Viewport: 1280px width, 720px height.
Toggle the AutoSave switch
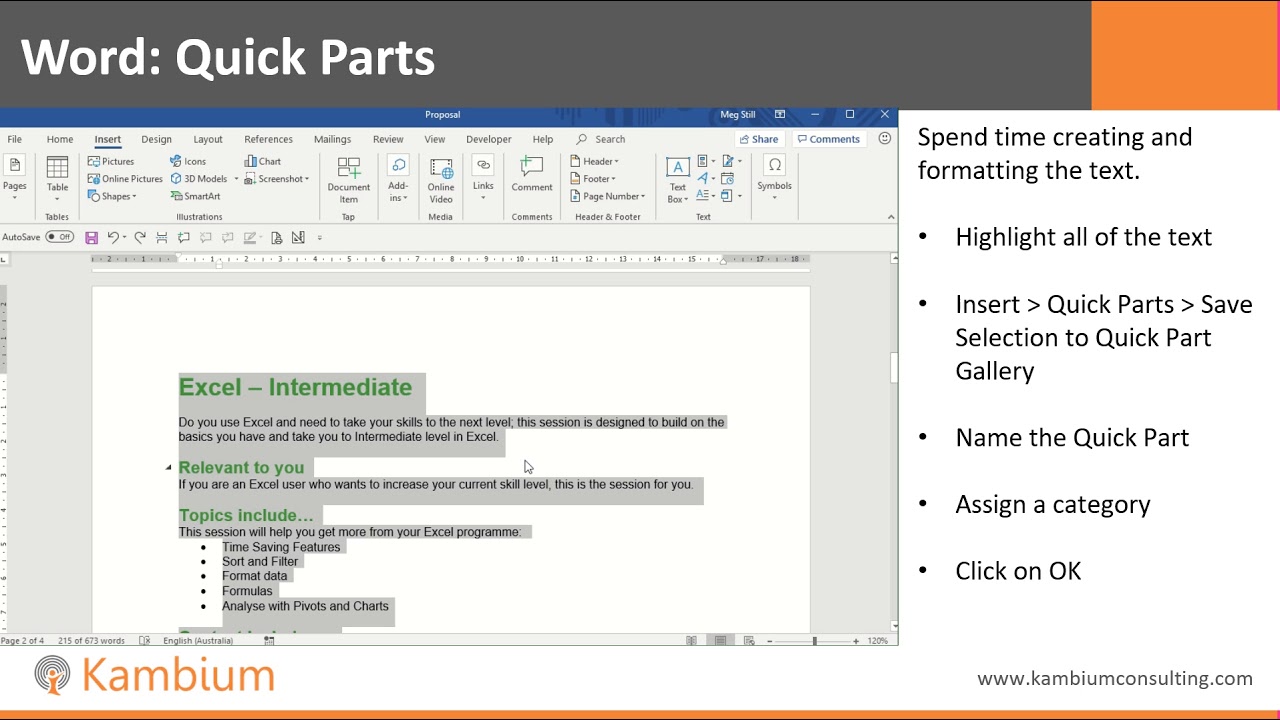[x=60, y=237]
